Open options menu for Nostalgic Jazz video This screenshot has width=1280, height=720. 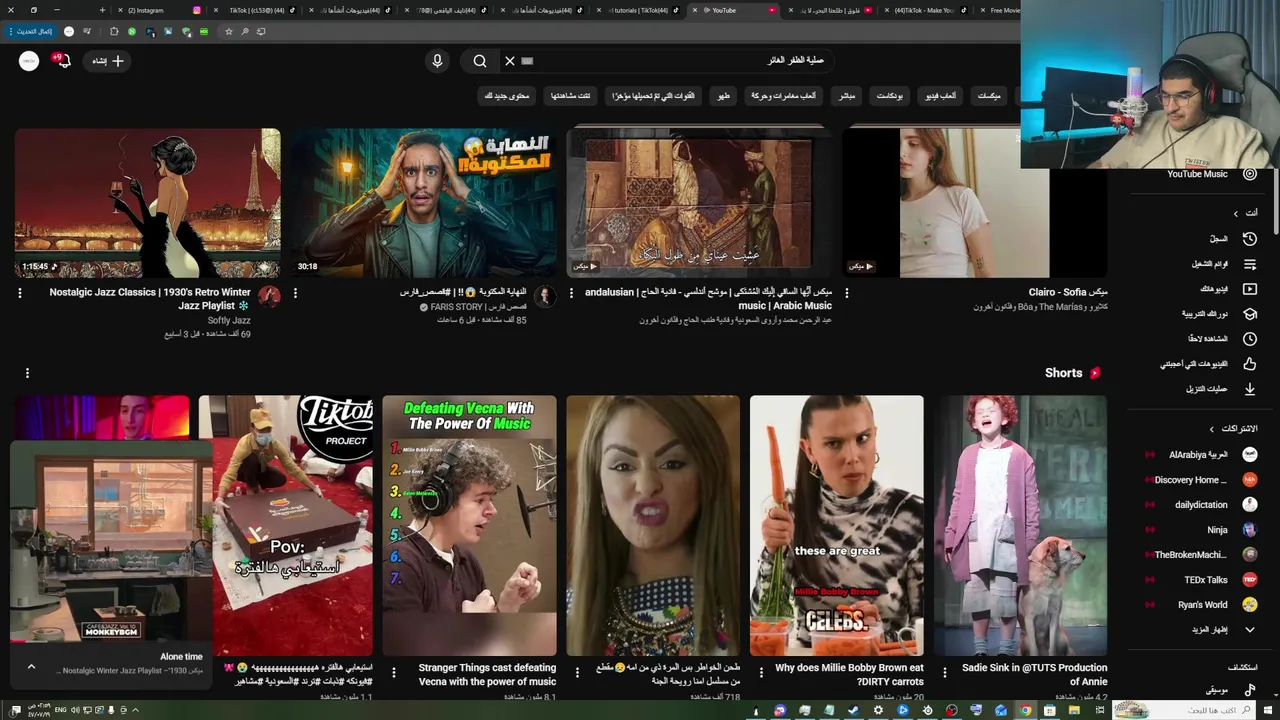click(19, 293)
